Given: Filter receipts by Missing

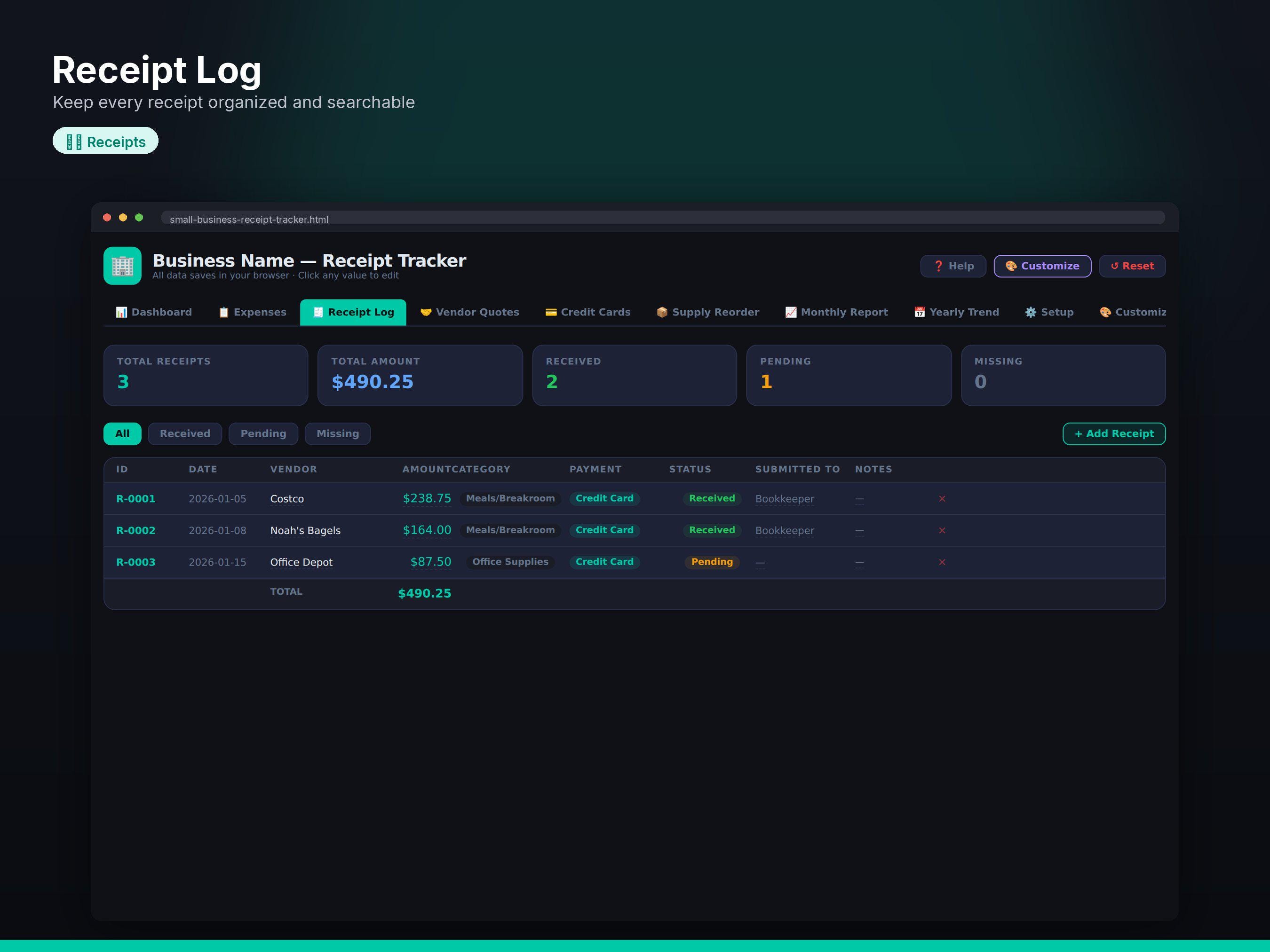Looking at the screenshot, I should [338, 434].
